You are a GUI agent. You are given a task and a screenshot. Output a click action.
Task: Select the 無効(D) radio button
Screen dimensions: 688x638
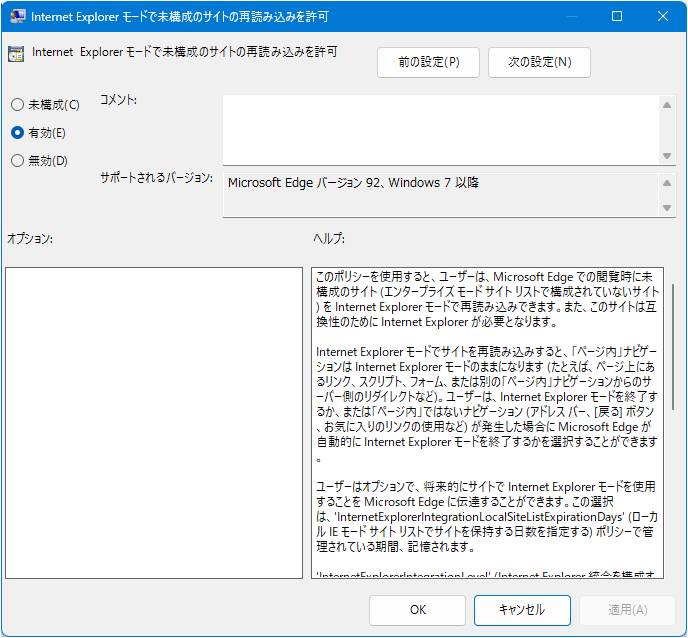click(17, 160)
